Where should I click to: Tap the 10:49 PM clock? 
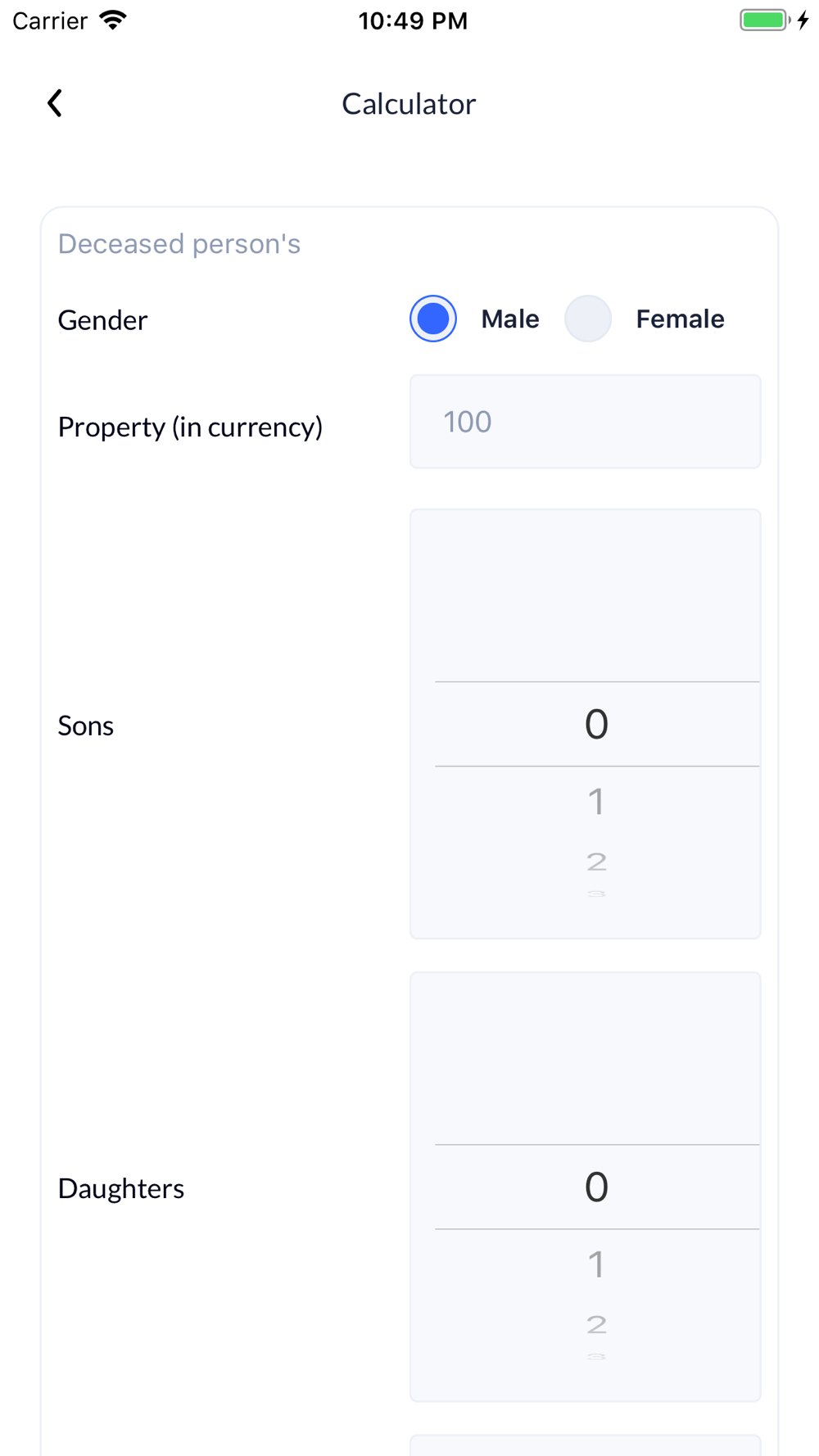coord(413,20)
